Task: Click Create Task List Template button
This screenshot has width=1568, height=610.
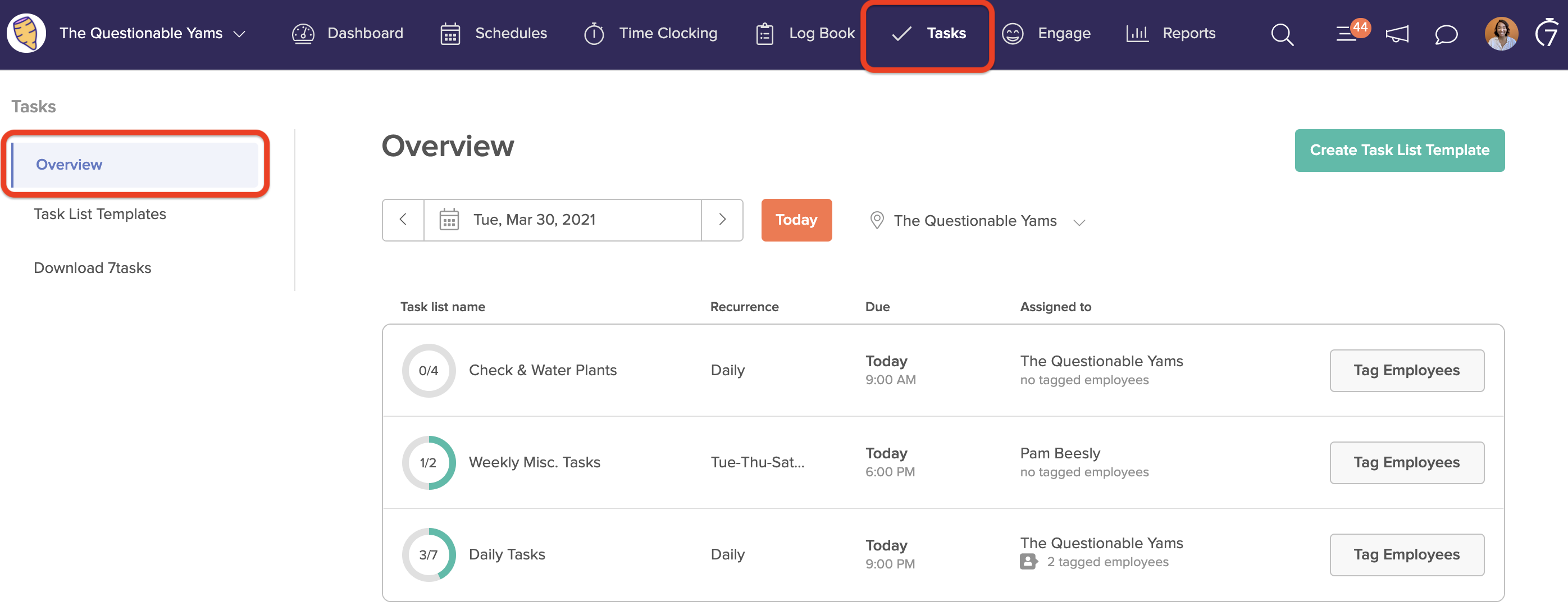Action: tap(1400, 151)
